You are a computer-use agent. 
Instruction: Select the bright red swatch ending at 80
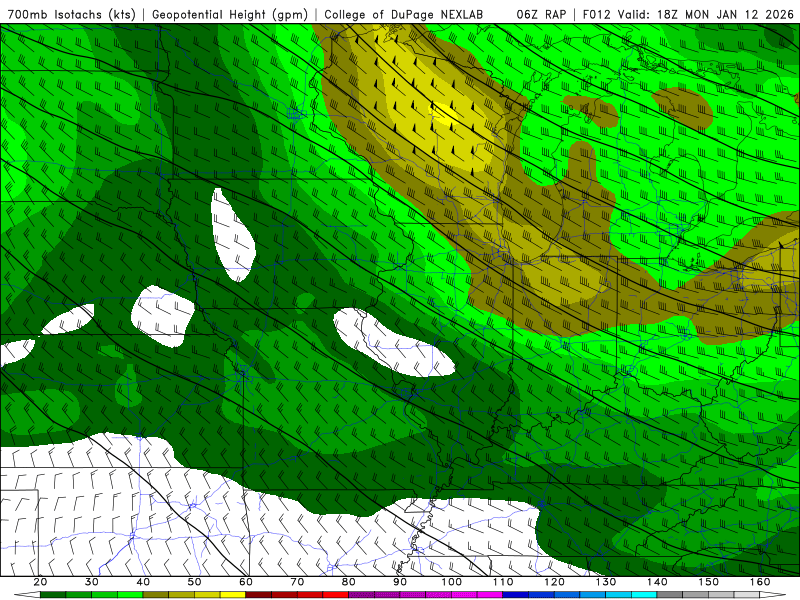336,595
